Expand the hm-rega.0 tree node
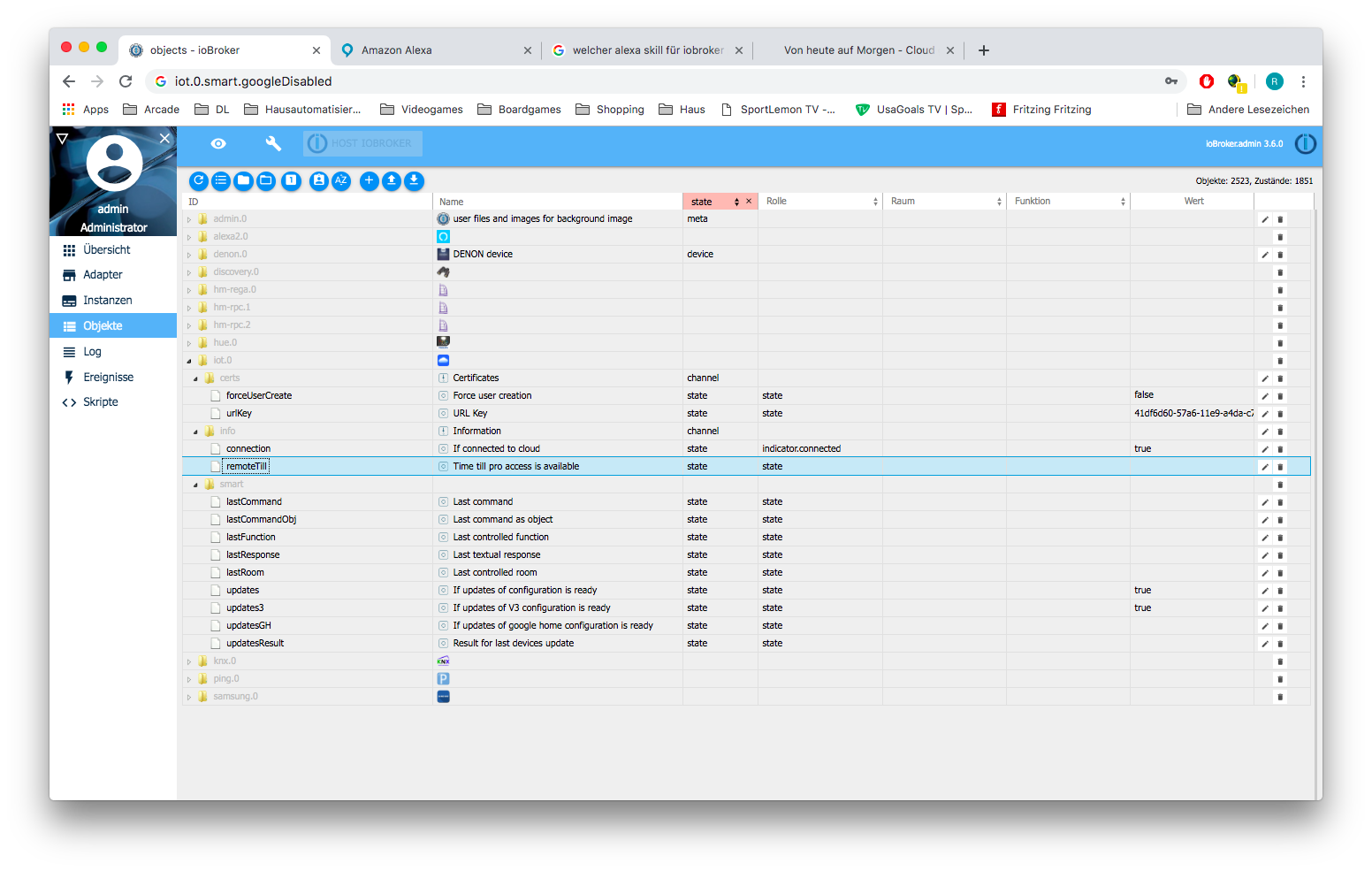The height and width of the screenshot is (871, 1372). pos(189,290)
